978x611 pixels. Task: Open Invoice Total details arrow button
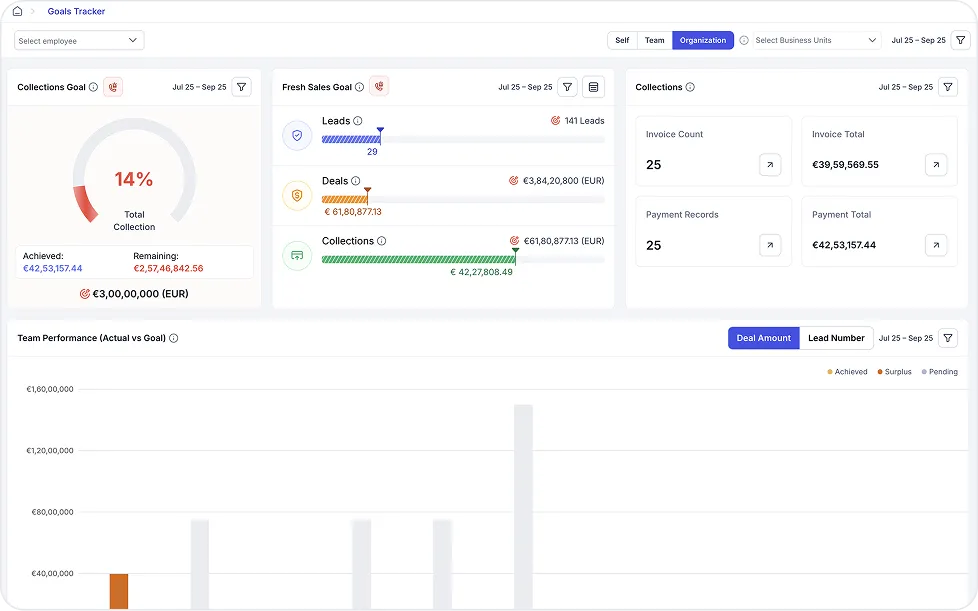click(935, 165)
